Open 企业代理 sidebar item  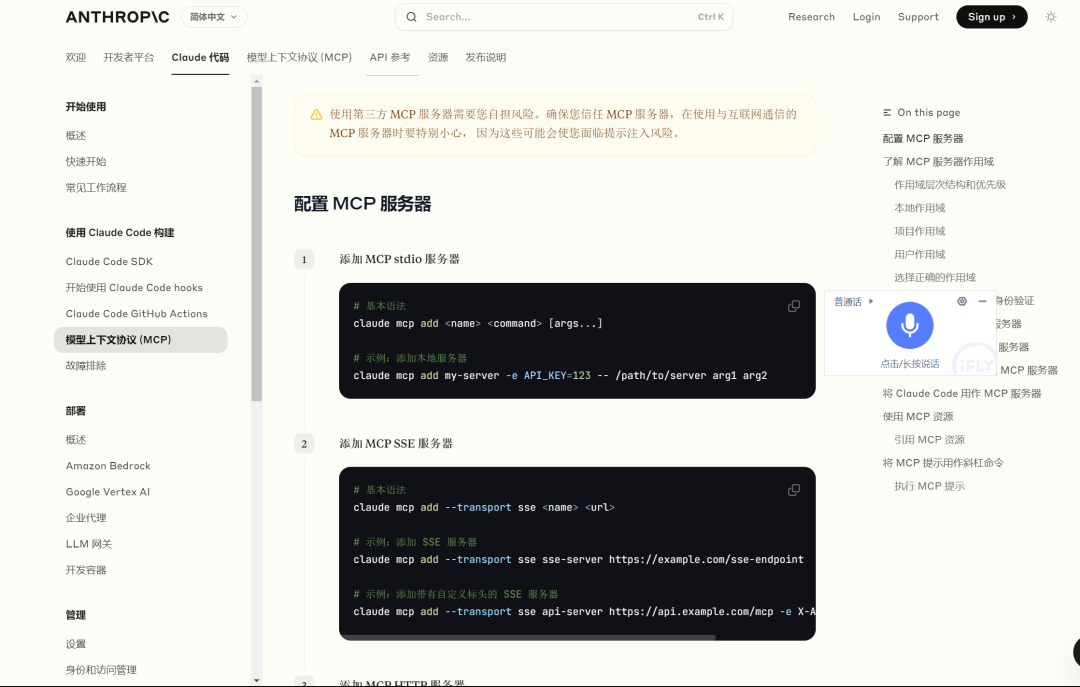86,518
